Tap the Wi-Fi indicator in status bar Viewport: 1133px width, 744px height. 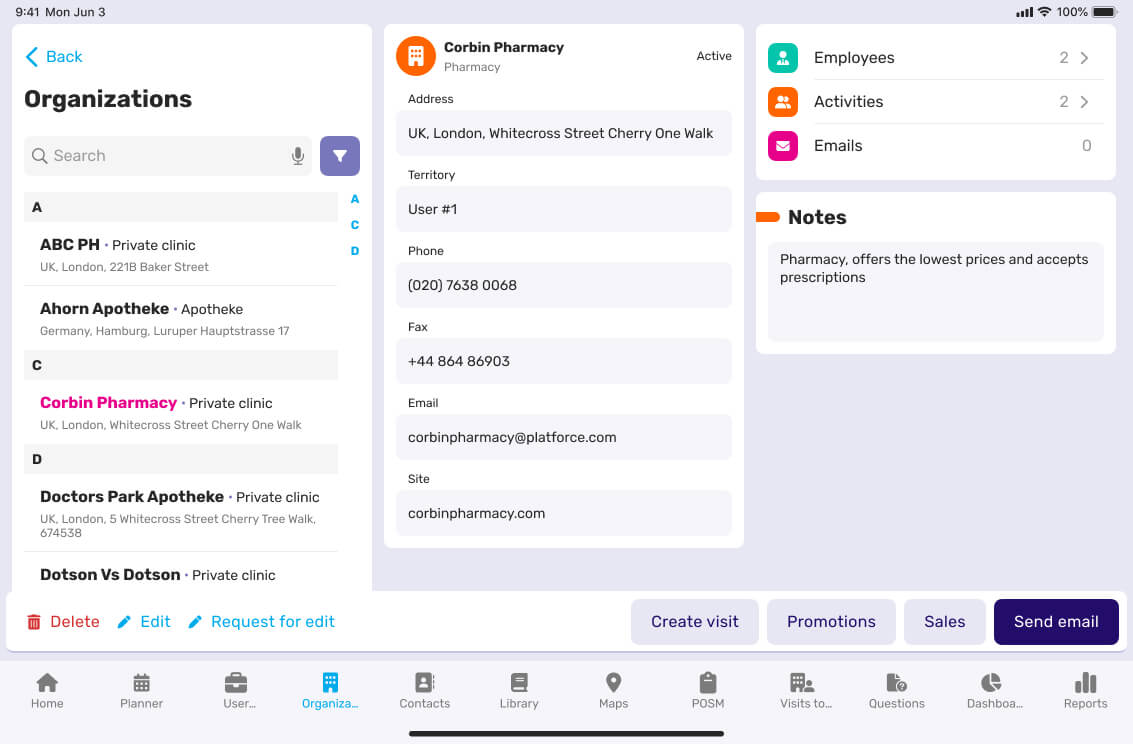click(x=1044, y=12)
